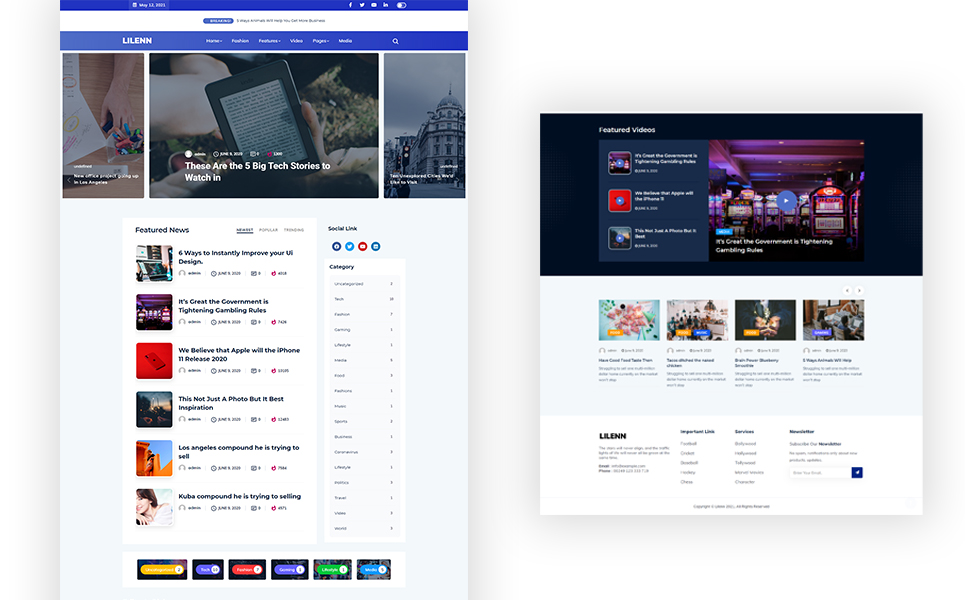Click the Facebook icon in top bar

(x=351, y=5)
